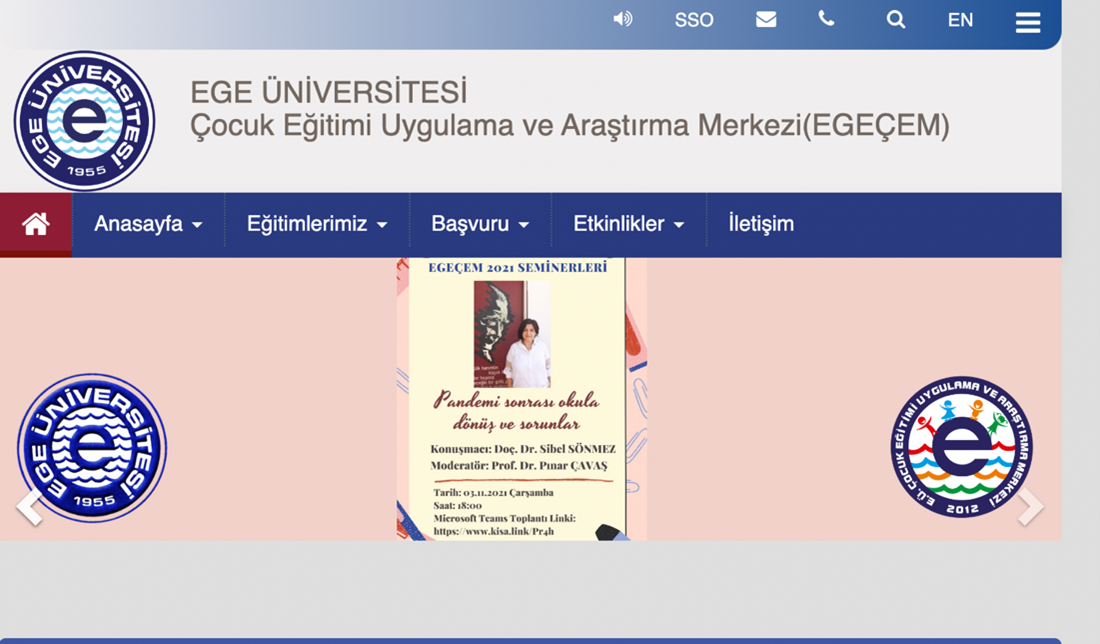1100x644 pixels.
Task: Open the hamburger menu icon
Action: (x=1028, y=22)
